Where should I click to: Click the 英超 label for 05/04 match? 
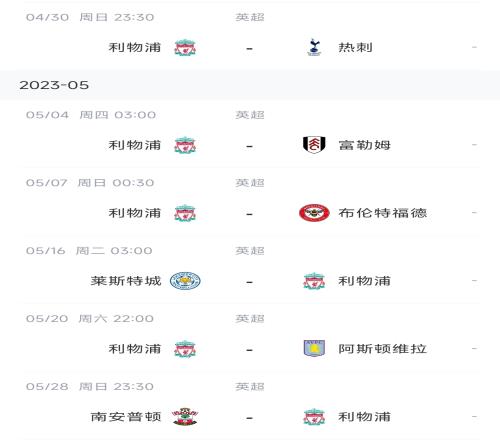coord(250,115)
